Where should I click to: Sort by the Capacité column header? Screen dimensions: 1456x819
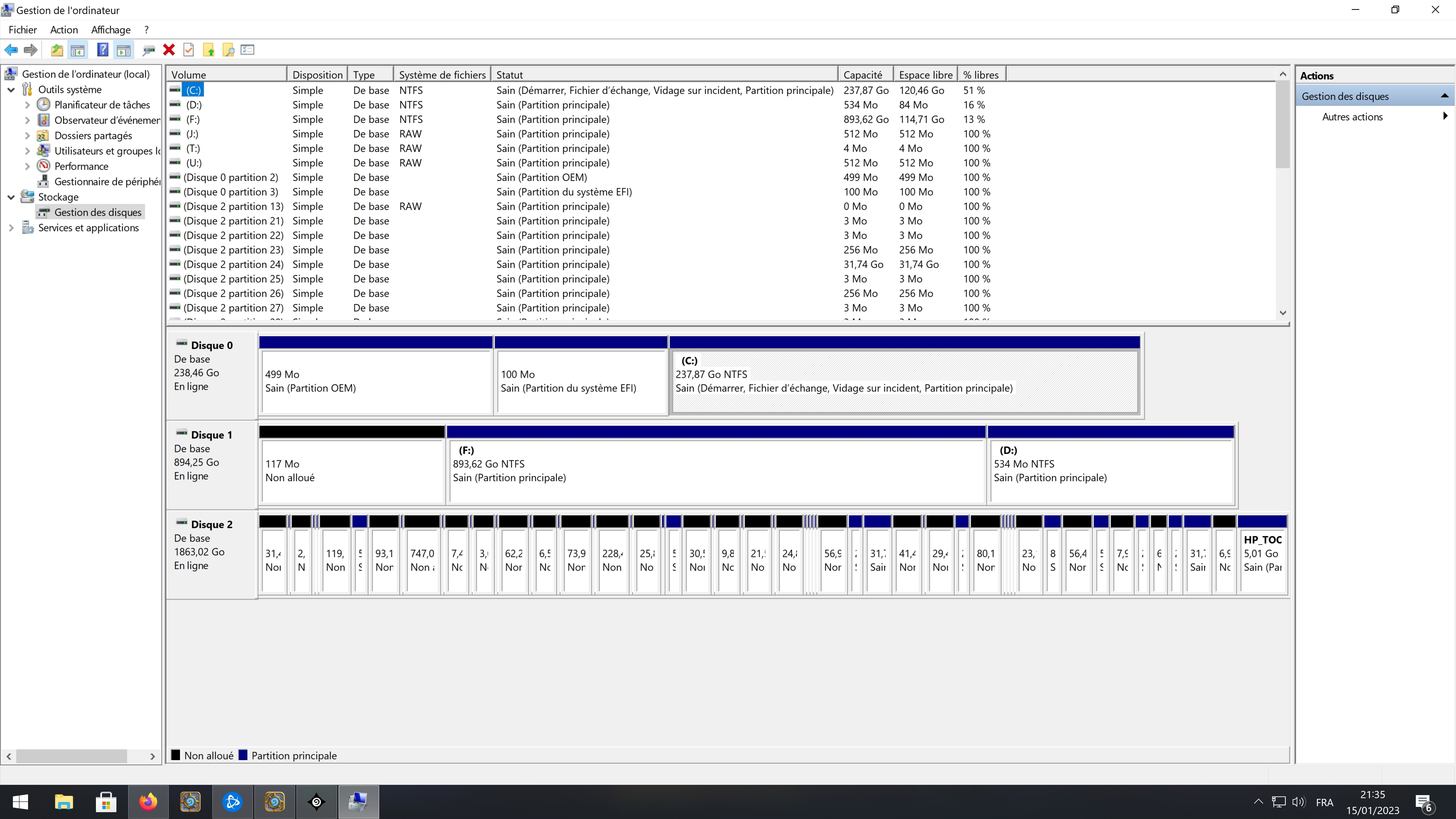tap(863, 75)
